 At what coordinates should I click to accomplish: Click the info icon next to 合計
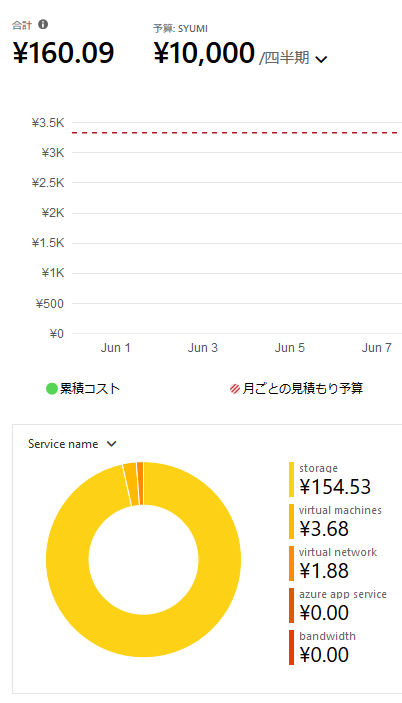tap(43, 24)
